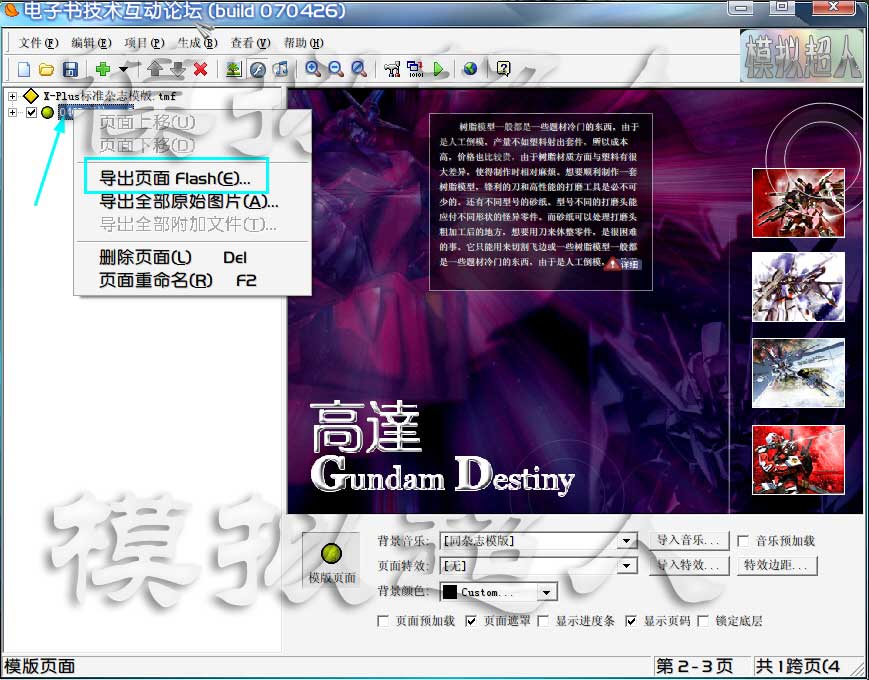Click the red warning 详细 icon in preview text

point(623,264)
